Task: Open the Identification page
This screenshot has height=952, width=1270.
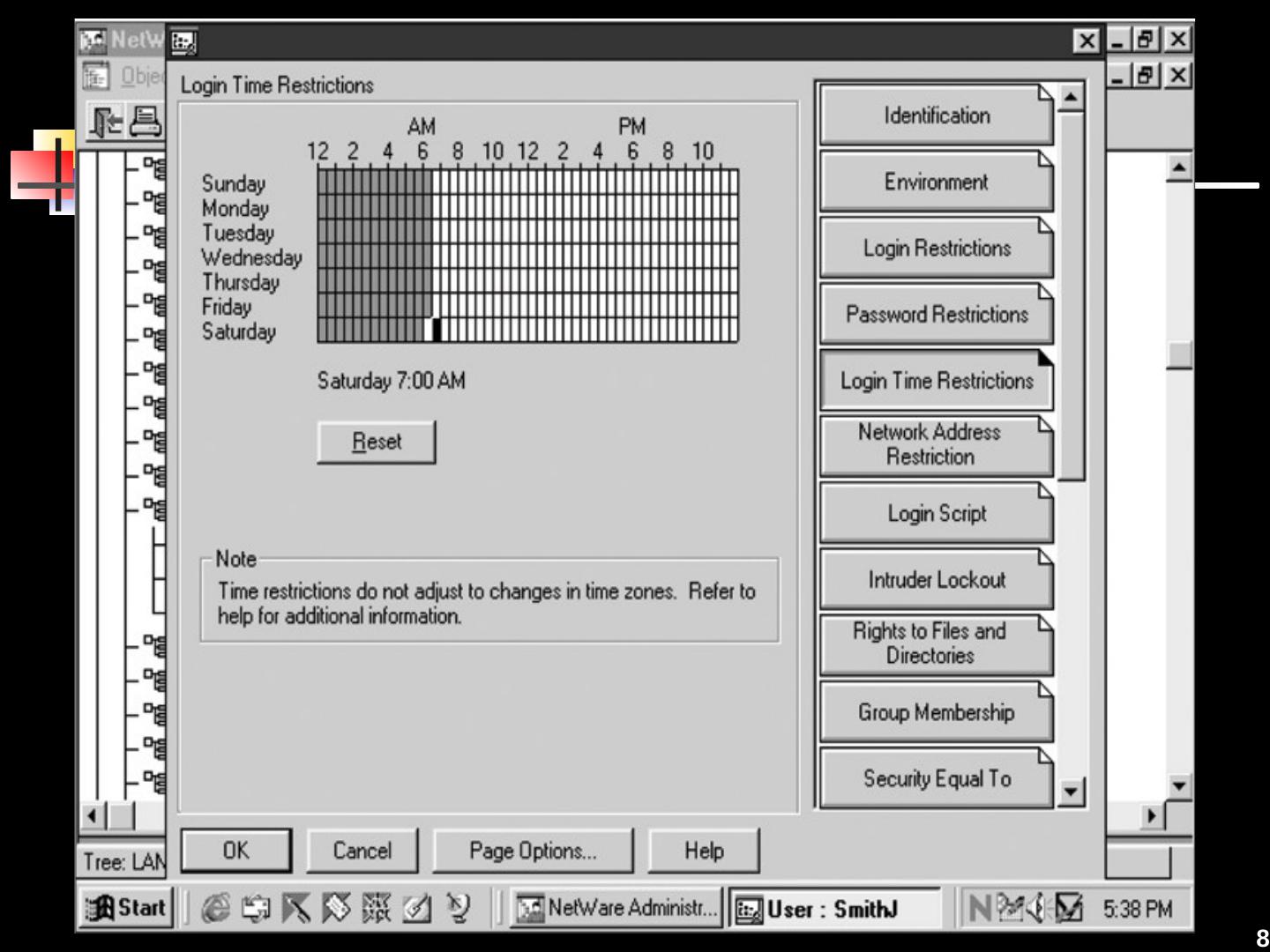Action: click(x=937, y=115)
